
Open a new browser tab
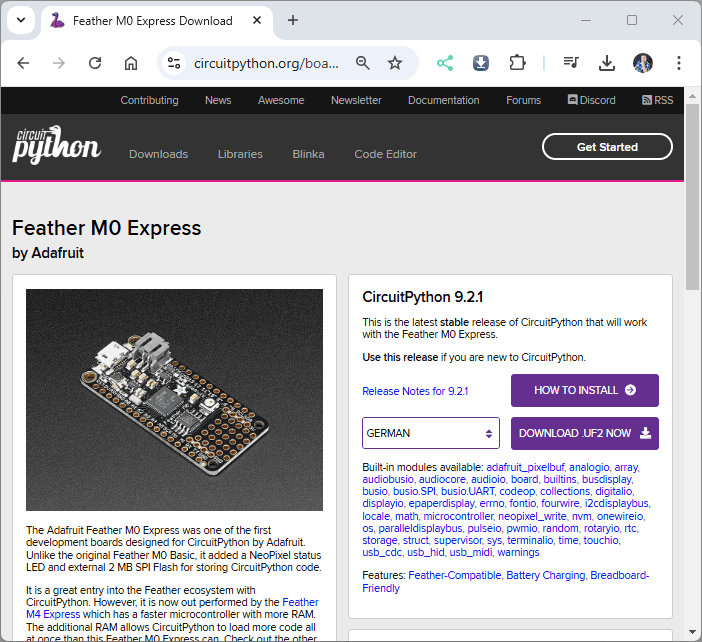pyautogui.click(x=293, y=20)
